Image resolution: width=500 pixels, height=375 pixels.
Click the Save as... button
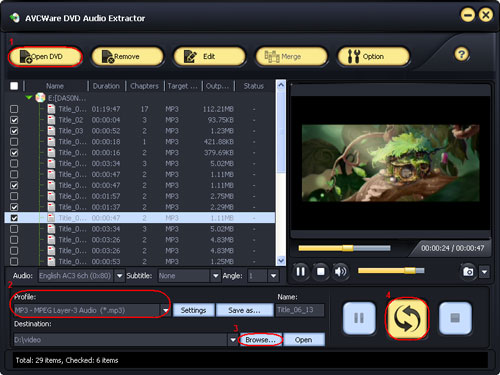tap(244, 310)
